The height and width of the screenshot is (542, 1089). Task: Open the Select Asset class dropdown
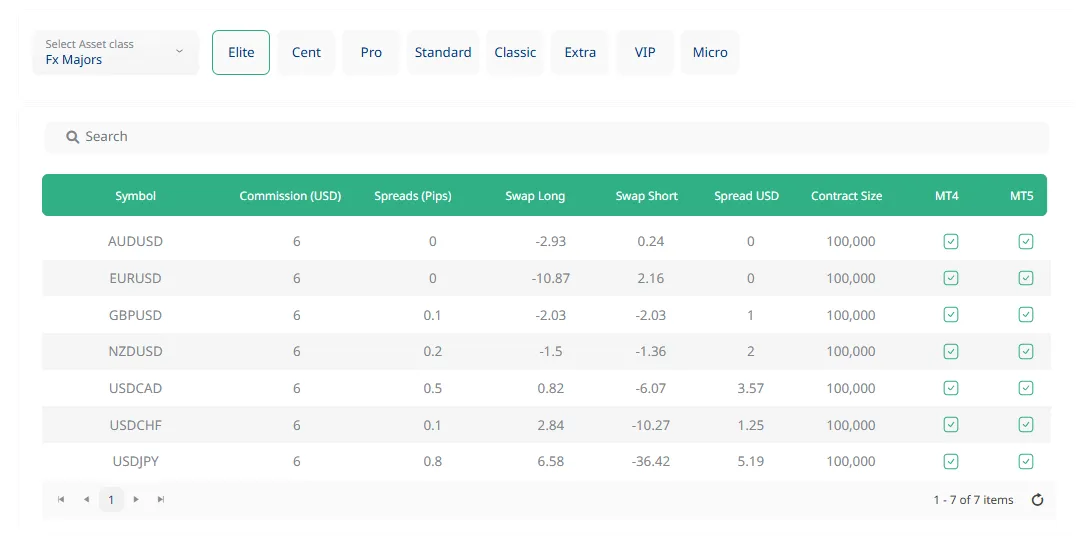(115, 52)
